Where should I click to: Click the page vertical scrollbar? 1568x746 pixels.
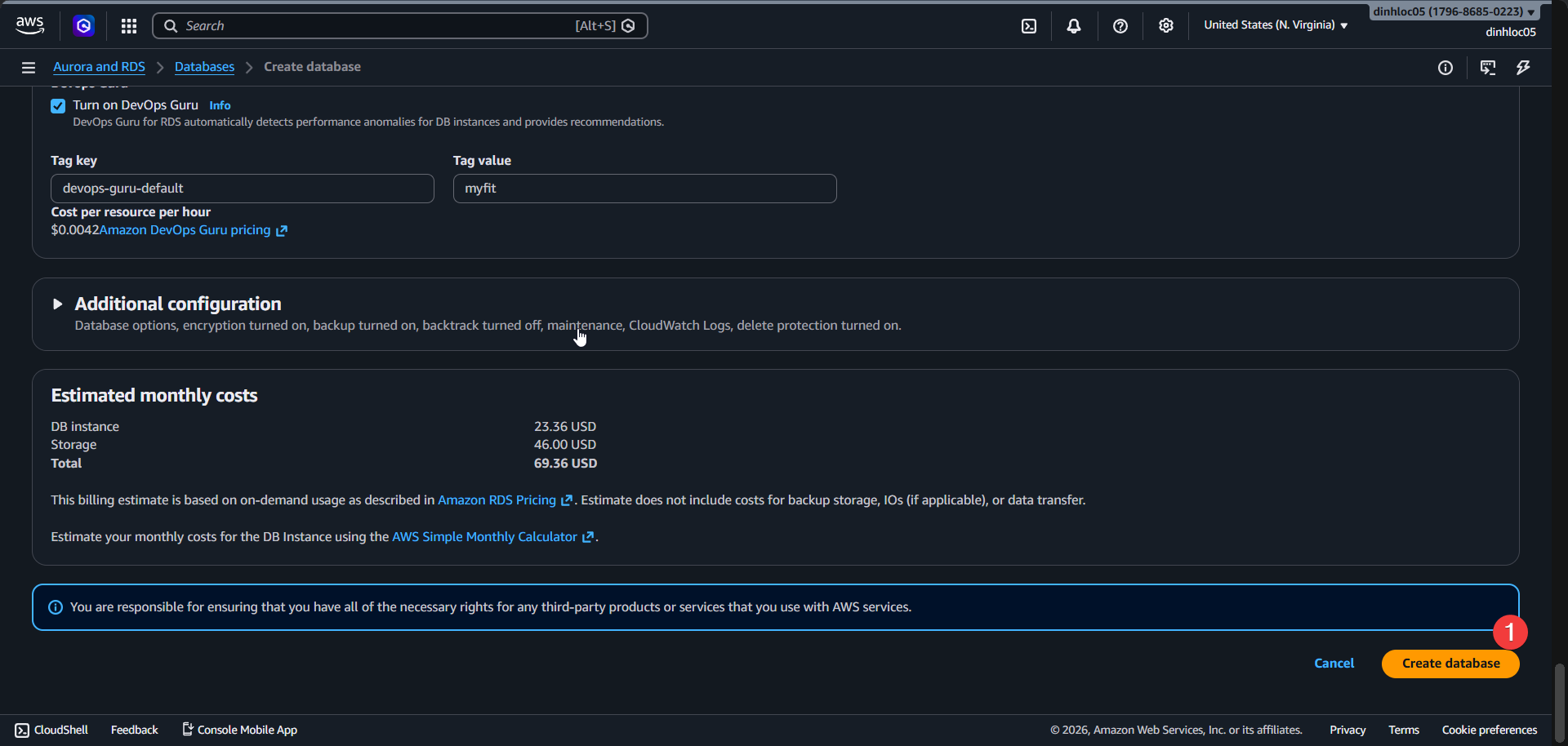[1560, 702]
